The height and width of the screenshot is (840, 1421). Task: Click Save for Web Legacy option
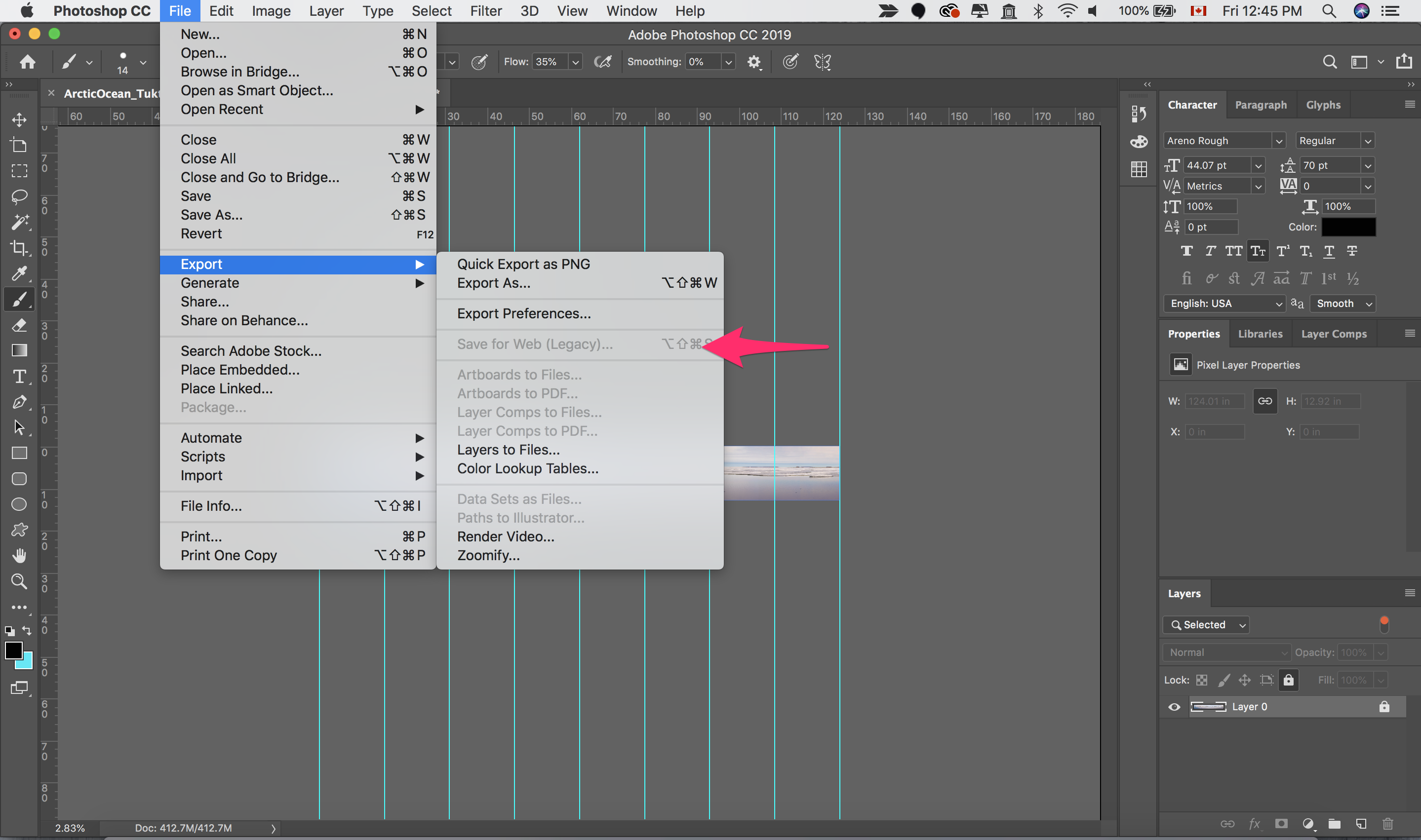point(535,343)
